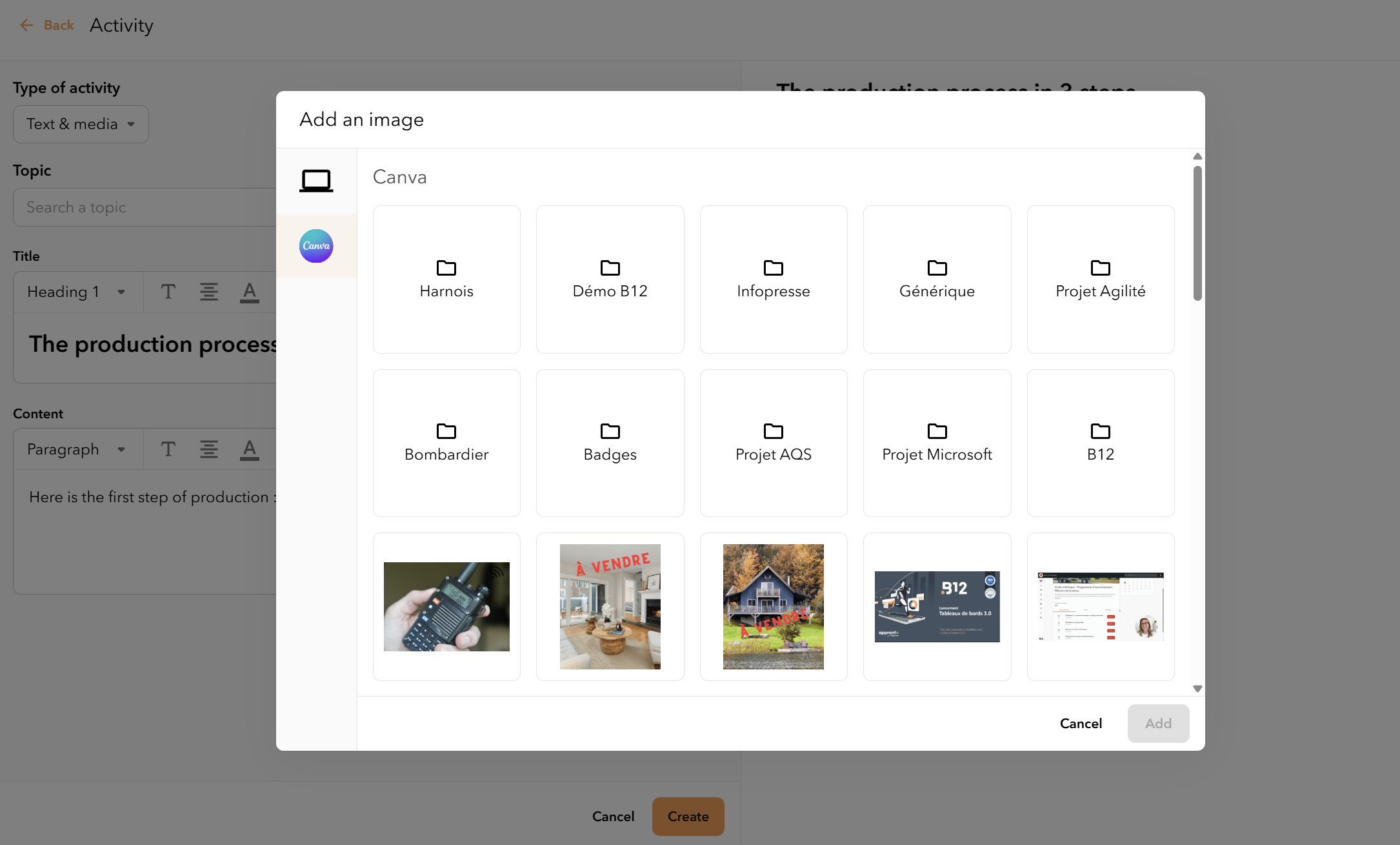The image size is (1400, 845).
Task: Open the Démo B12 folder
Action: pos(610,280)
